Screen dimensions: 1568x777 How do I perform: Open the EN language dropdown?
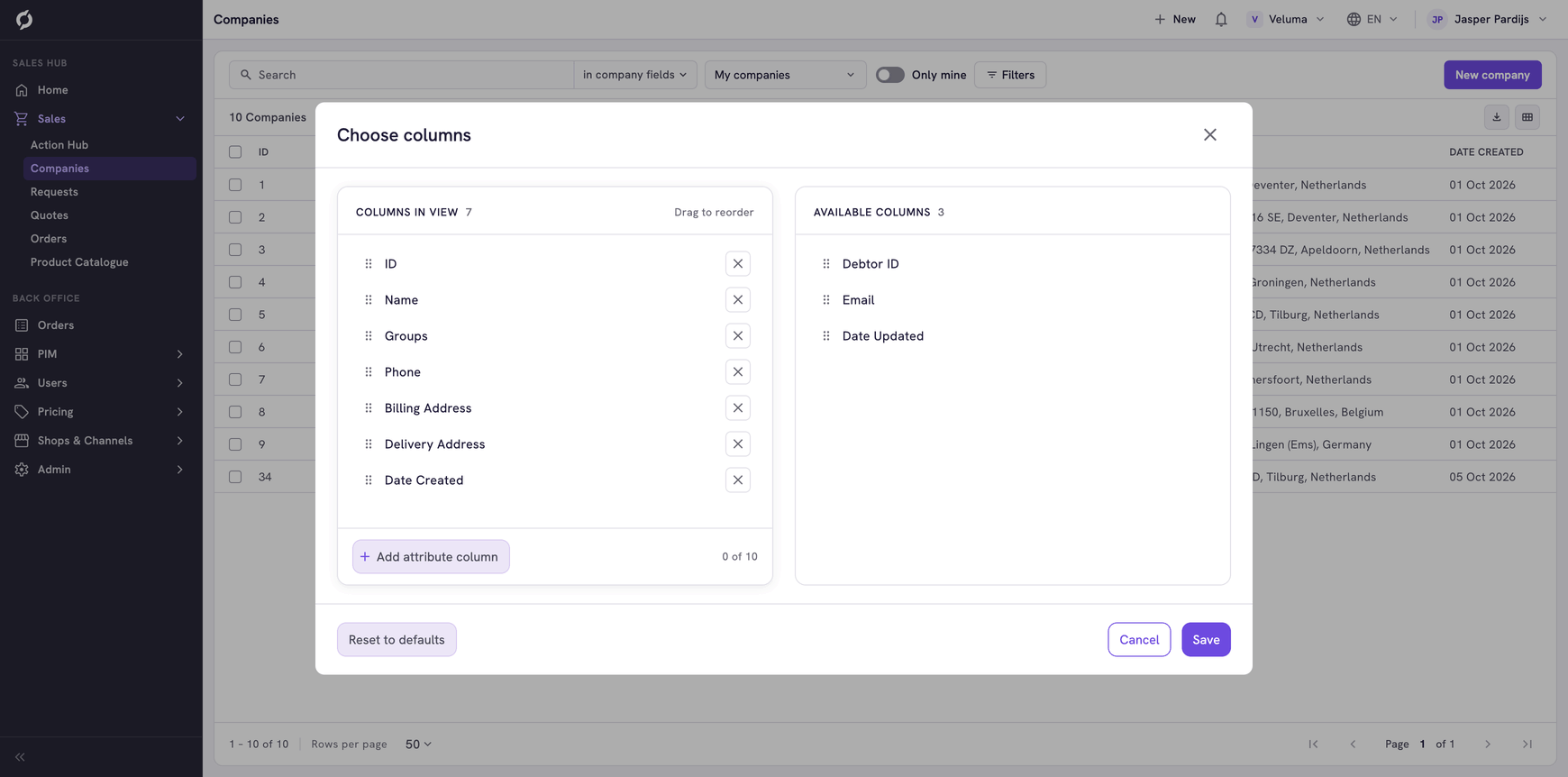(x=1372, y=19)
